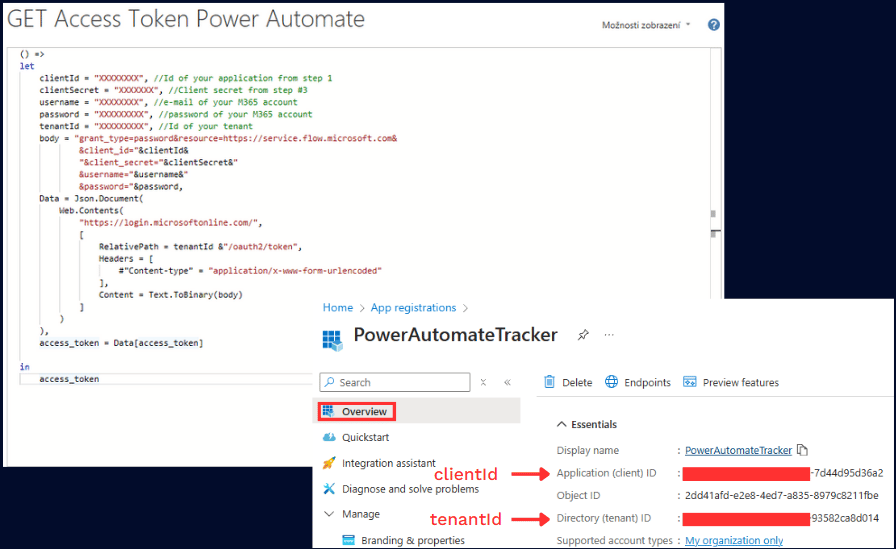Click the Delete button label
This screenshot has width=896, height=549.
coord(577,383)
